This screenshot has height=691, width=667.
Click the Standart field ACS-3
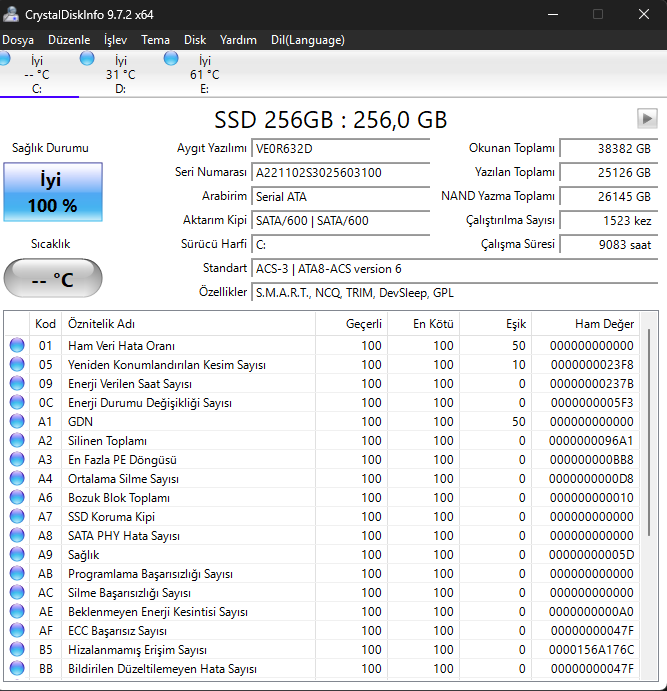coord(455,268)
